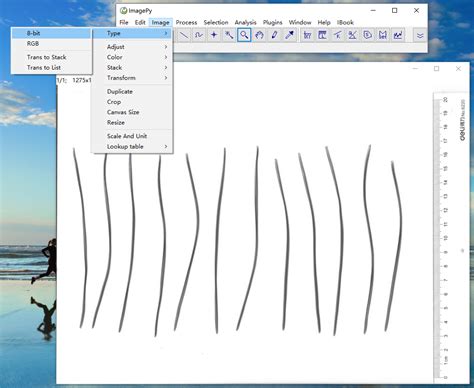Expand the Type submenu
Screen dimensions: 474x388
(x=132, y=33)
